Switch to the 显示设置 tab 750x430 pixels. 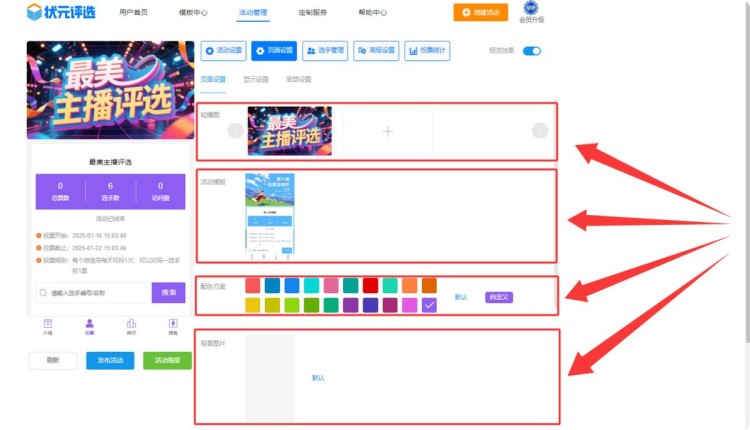(256, 79)
